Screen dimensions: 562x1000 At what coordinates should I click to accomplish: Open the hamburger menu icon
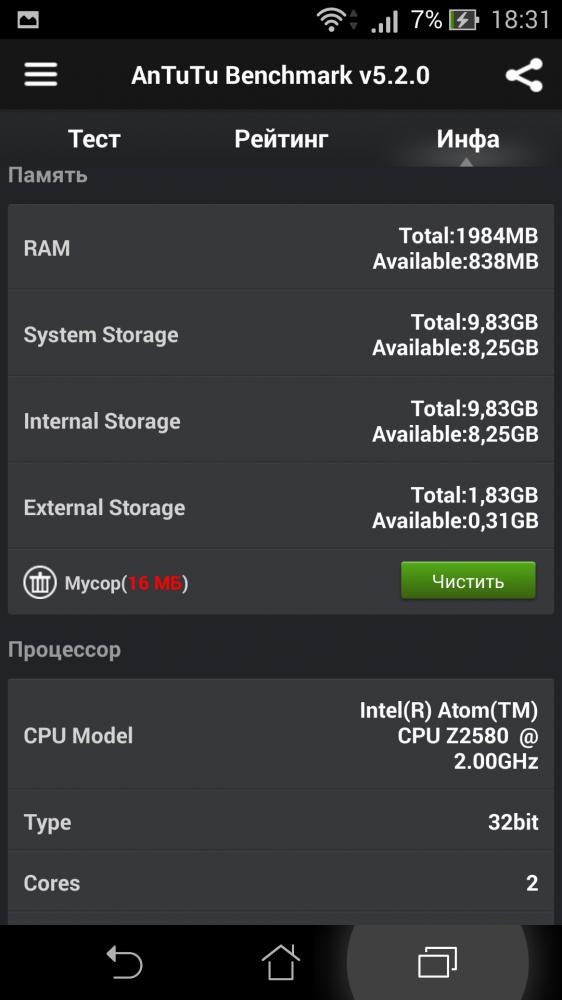pyautogui.click(x=41, y=75)
